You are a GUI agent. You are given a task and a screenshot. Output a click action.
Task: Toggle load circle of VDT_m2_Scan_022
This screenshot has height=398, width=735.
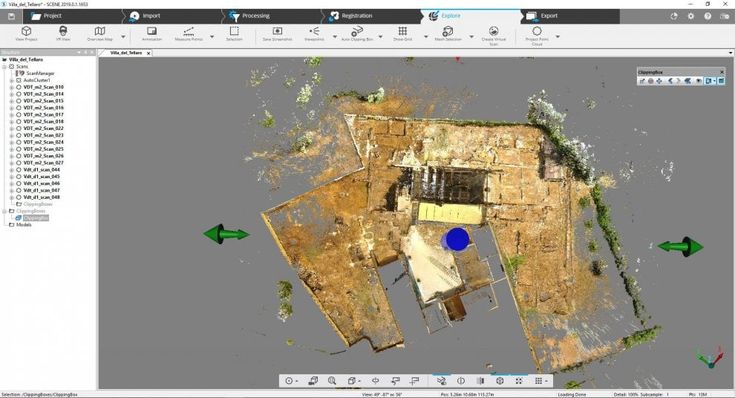(19, 128)
